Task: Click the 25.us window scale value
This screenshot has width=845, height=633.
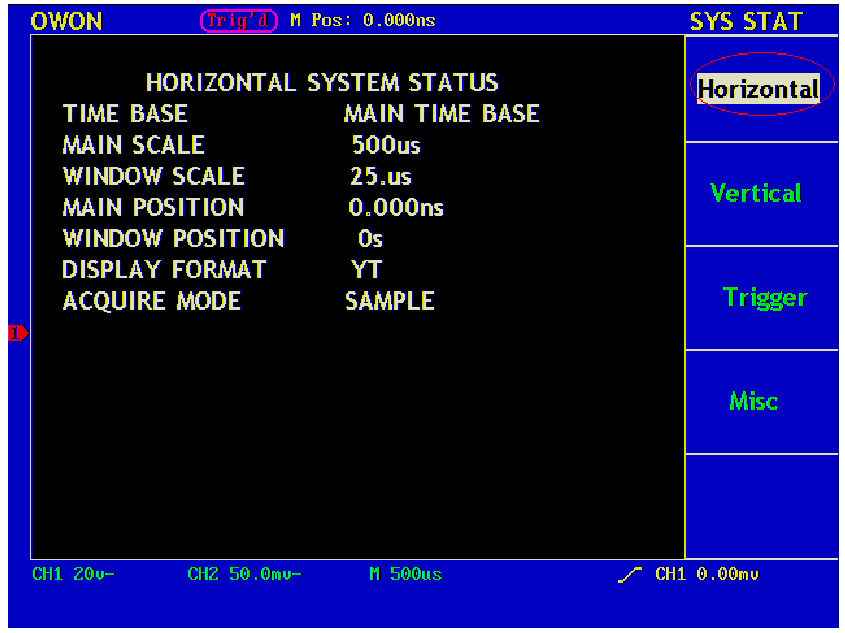Action: click(x=381, y=176)
